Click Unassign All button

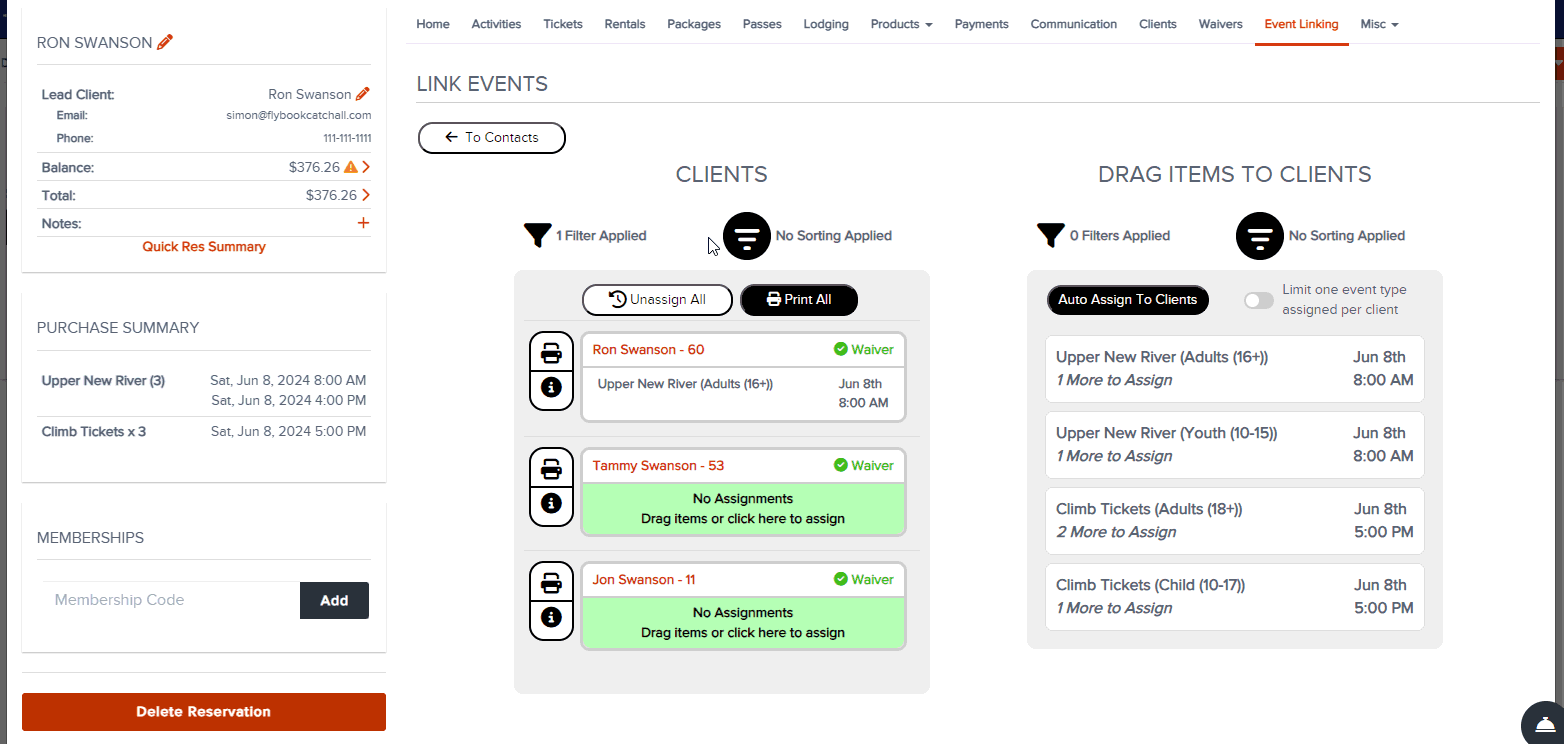(x=658, y=300)
